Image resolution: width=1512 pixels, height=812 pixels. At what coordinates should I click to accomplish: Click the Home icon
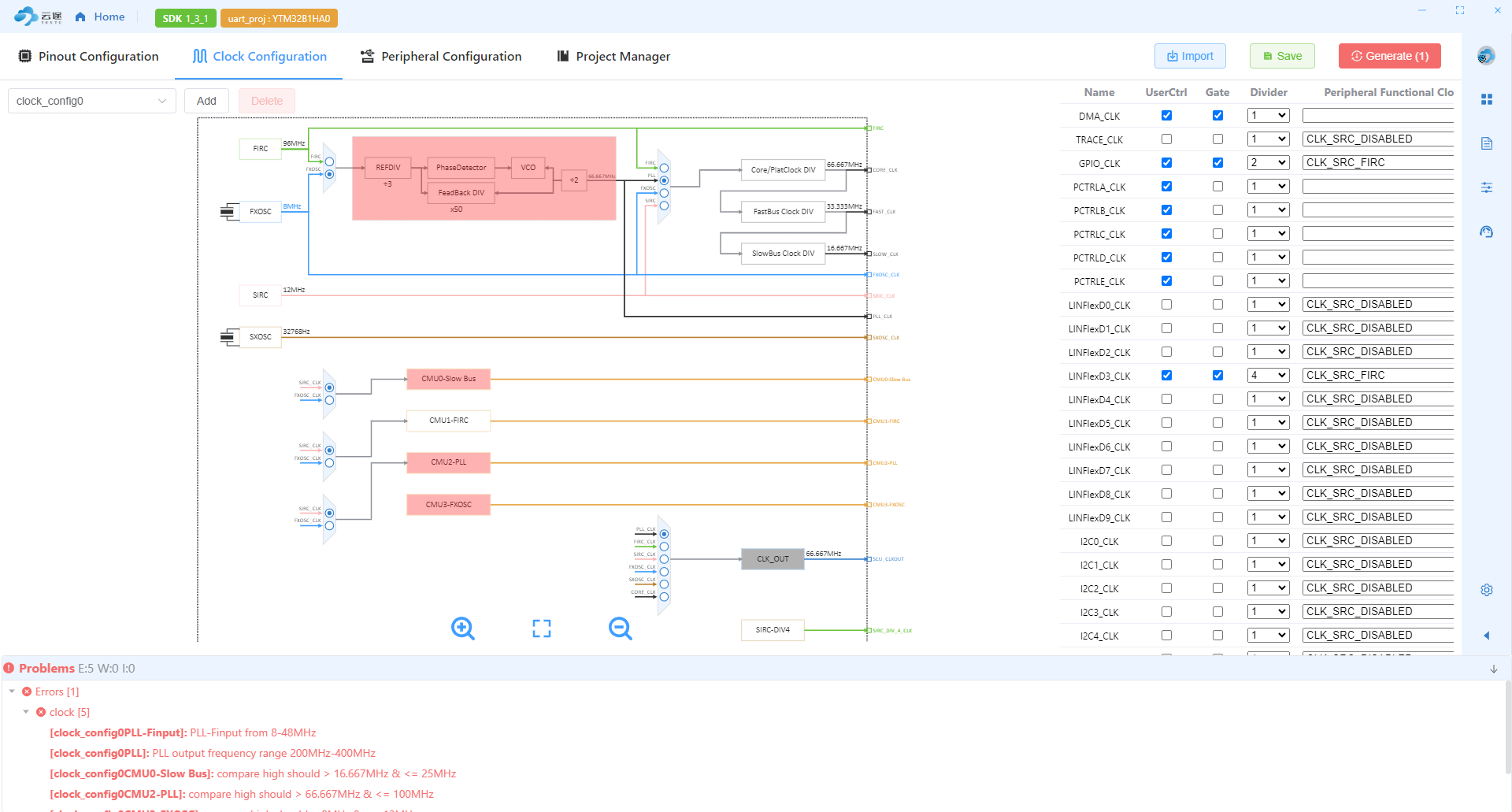click(80, 17)
